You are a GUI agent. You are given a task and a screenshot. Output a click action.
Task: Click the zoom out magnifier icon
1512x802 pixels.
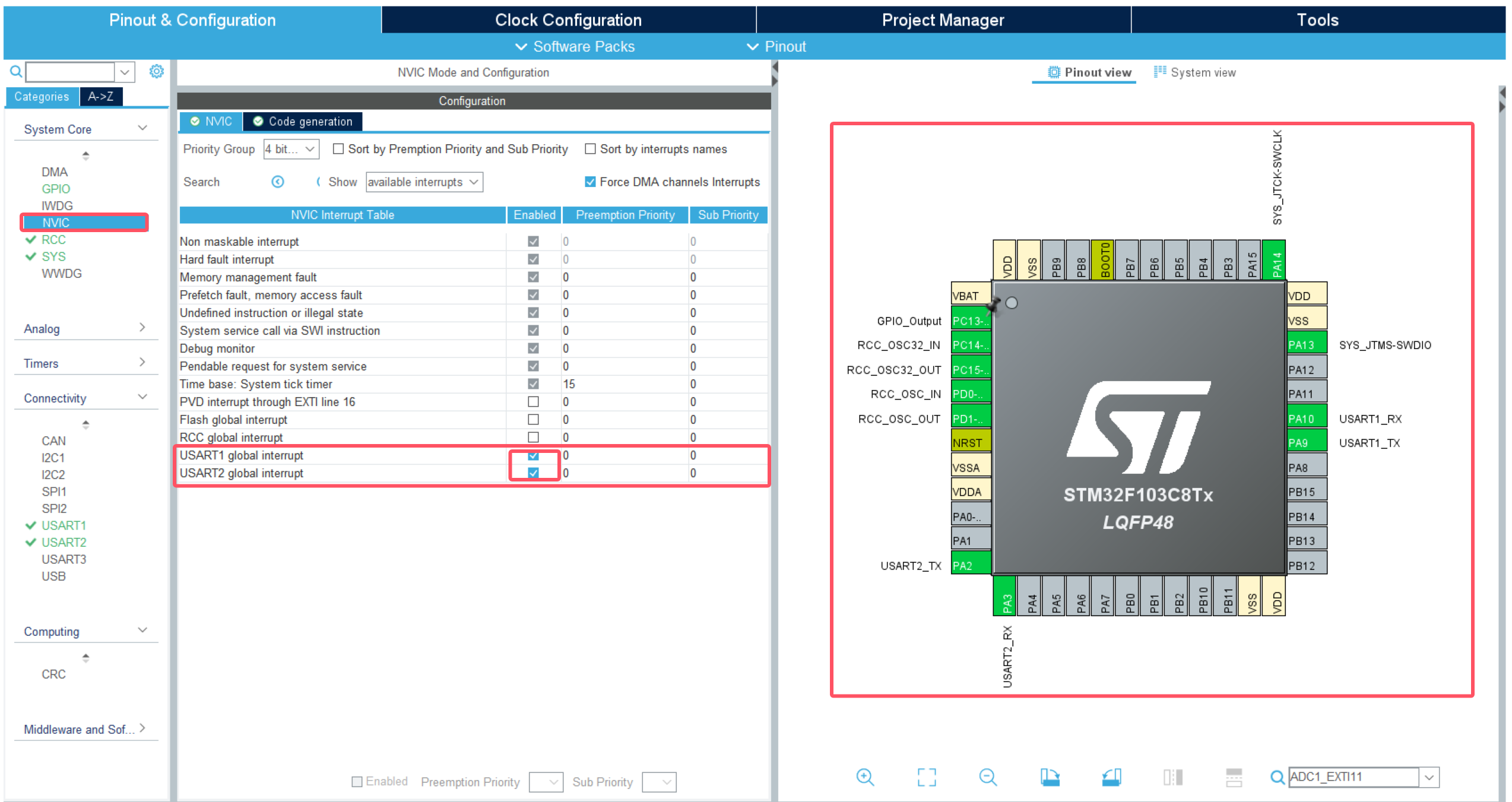pyautogui.click(x=988, y=777)
